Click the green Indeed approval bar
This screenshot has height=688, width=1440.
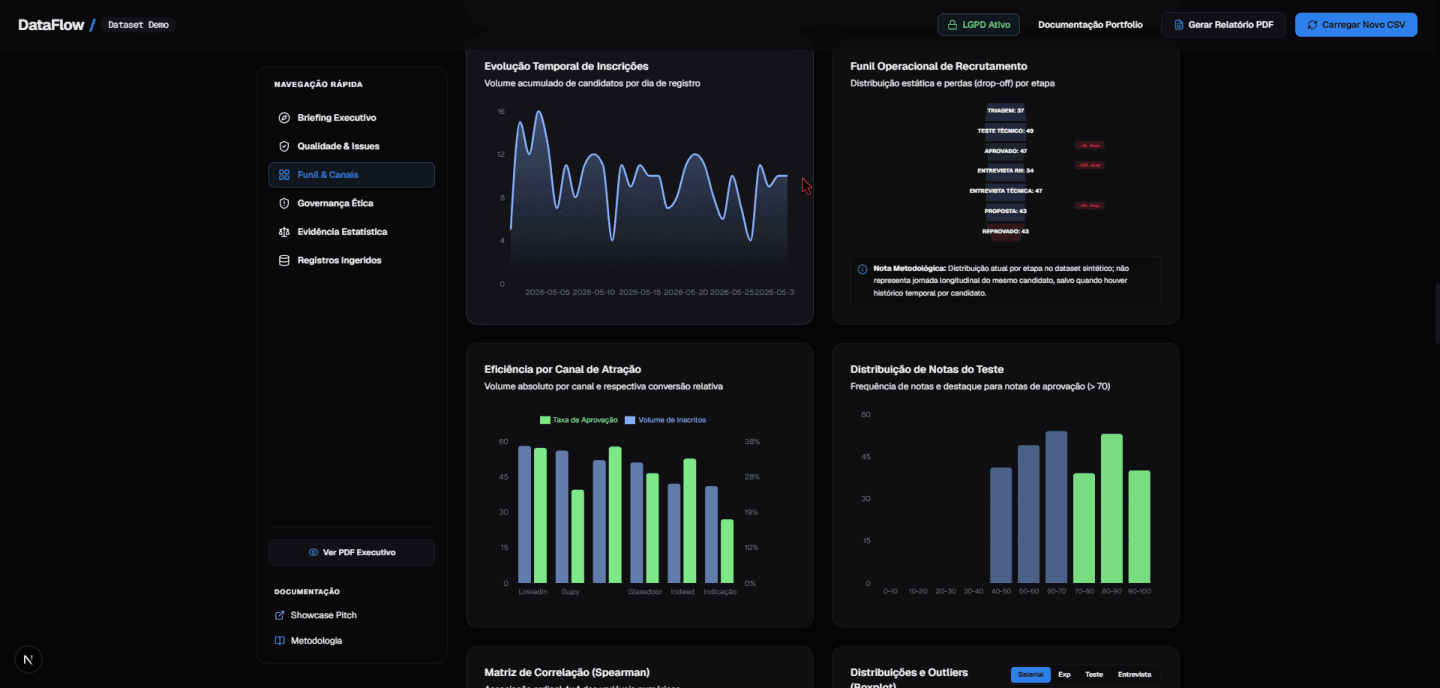689,521
